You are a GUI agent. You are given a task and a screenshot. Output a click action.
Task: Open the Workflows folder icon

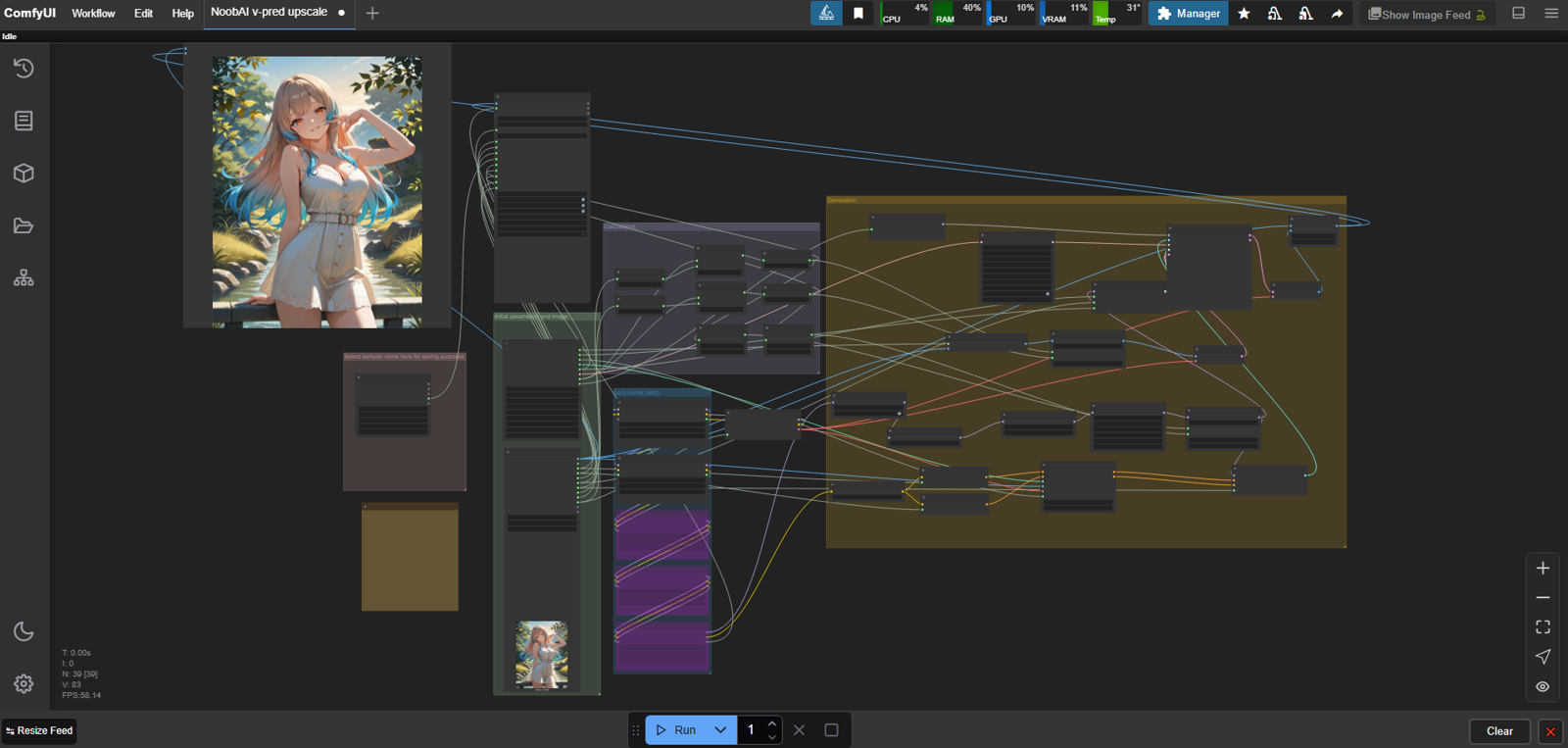coord(24,225)
